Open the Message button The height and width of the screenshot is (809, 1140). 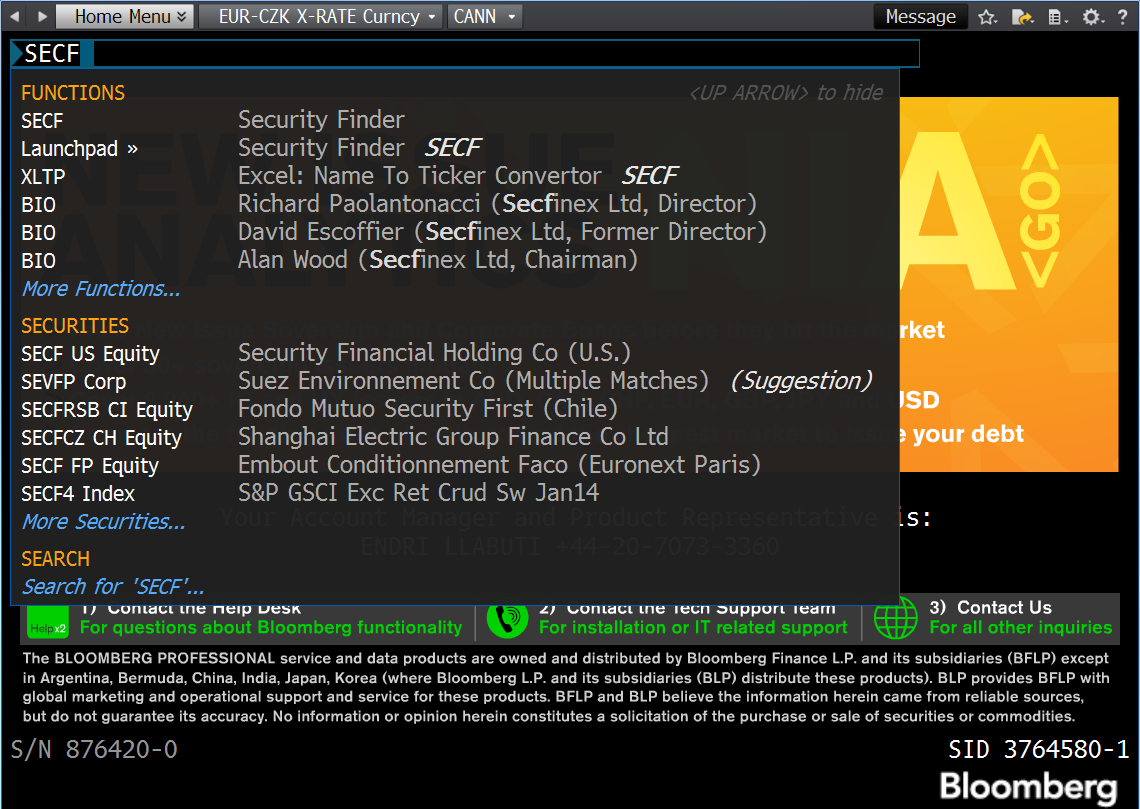coord(920,16)
